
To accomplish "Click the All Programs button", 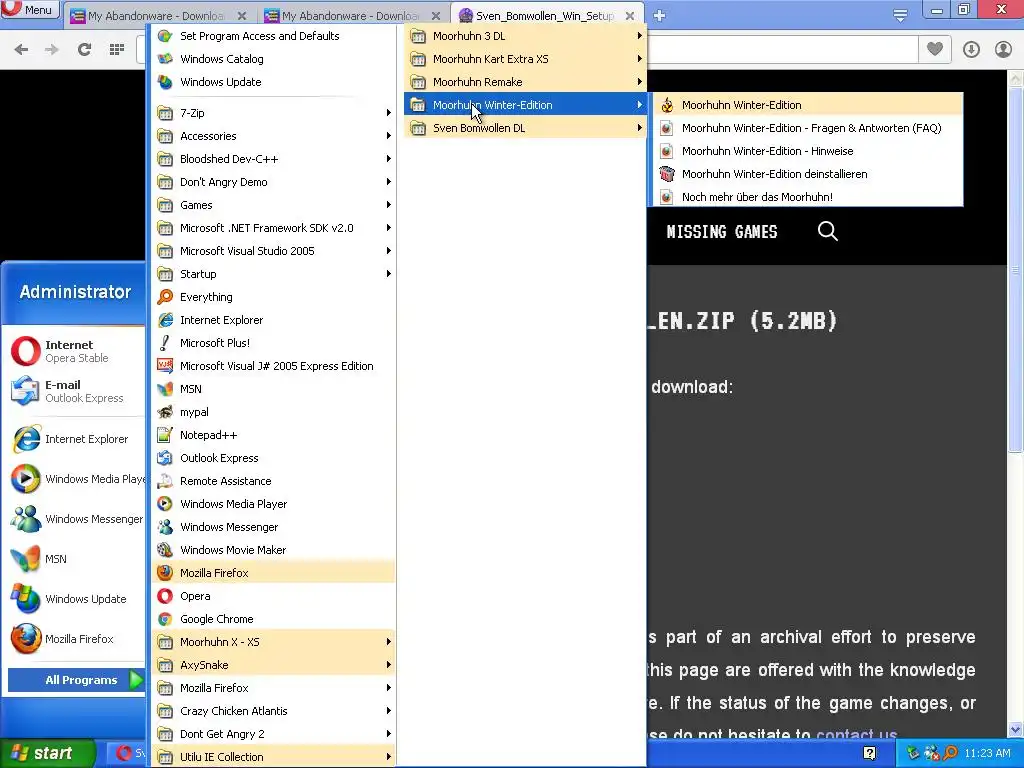I will point(75,680).
